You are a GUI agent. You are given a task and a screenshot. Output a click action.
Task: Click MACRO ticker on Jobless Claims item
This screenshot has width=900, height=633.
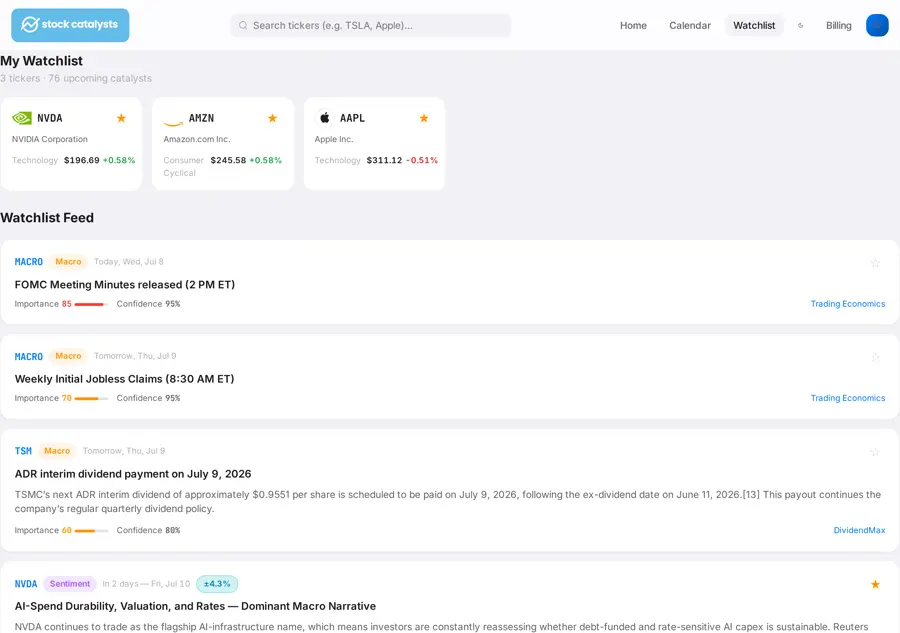pos(29,356)
